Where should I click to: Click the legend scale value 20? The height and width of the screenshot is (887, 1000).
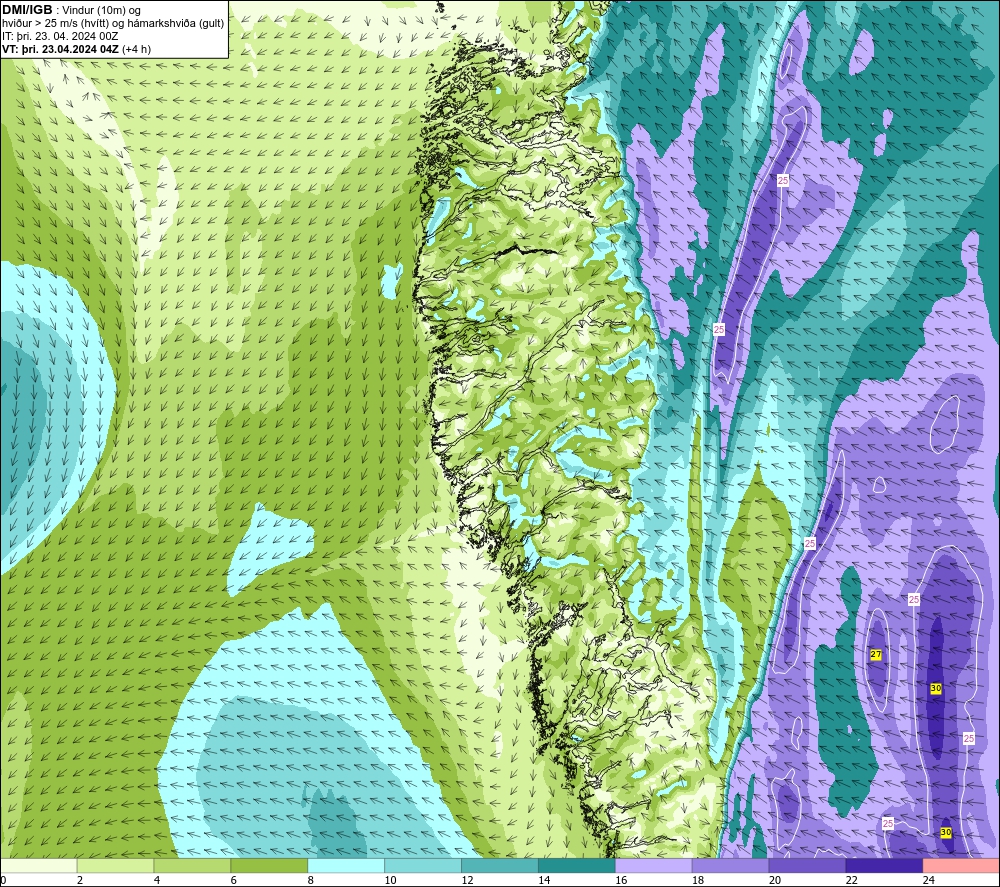(x=775, y=880)
